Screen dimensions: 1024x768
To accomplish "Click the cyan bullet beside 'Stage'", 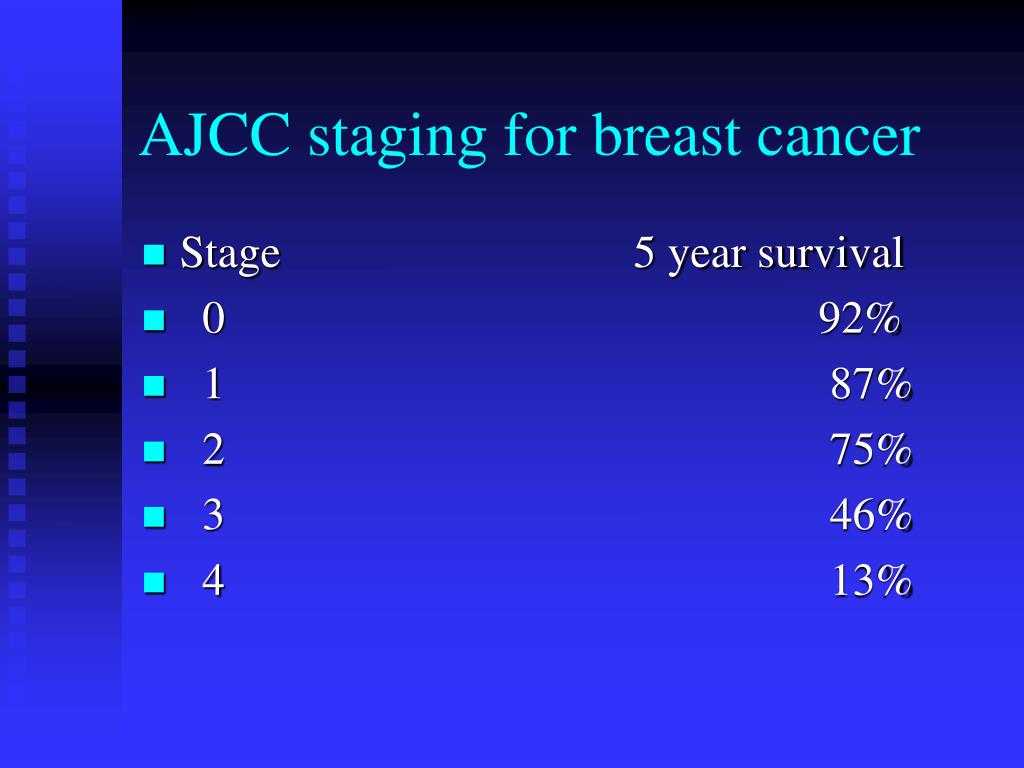I will point(154,255).
